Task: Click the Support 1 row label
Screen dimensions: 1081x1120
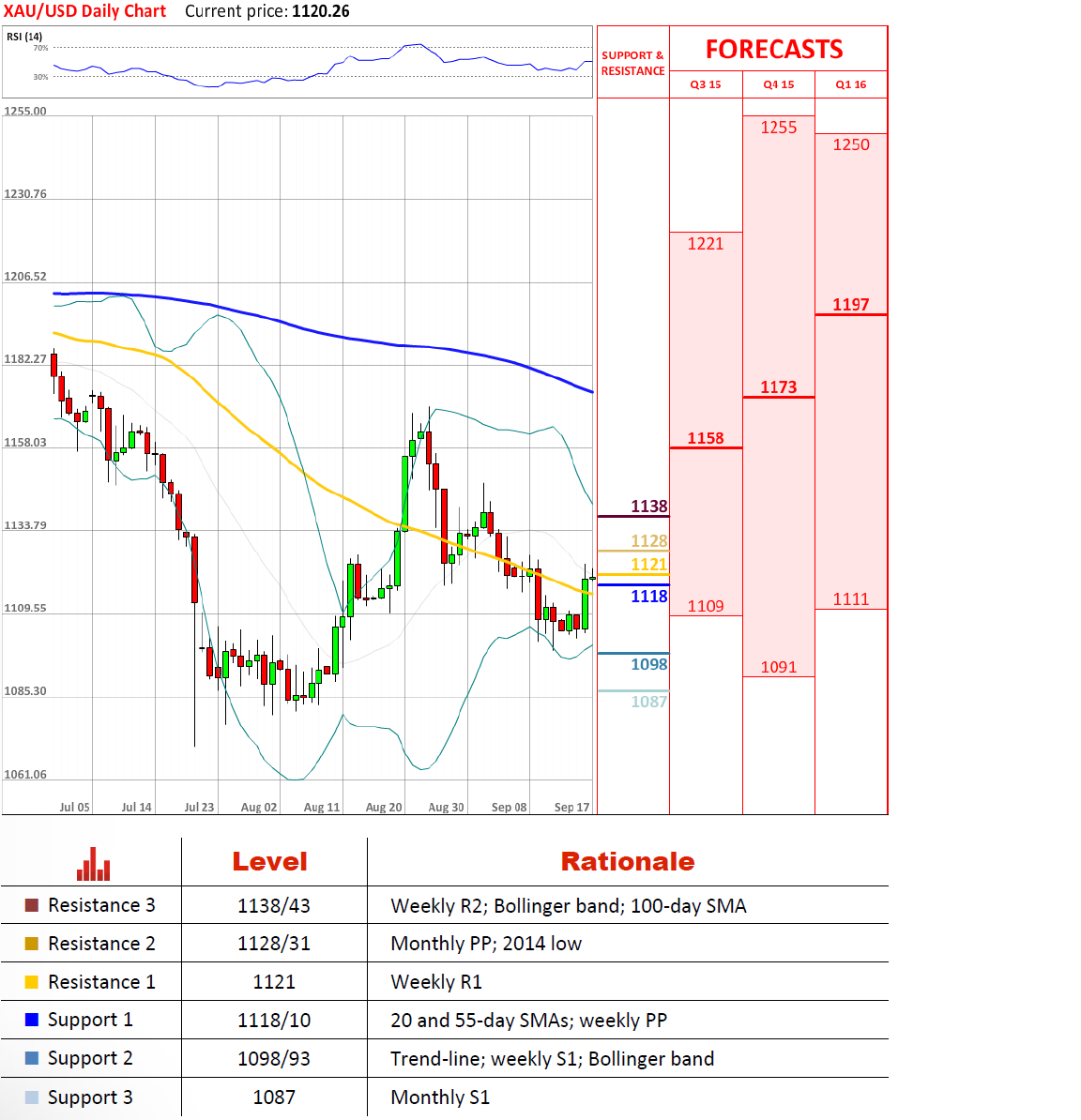Action: pos(90,1020)
